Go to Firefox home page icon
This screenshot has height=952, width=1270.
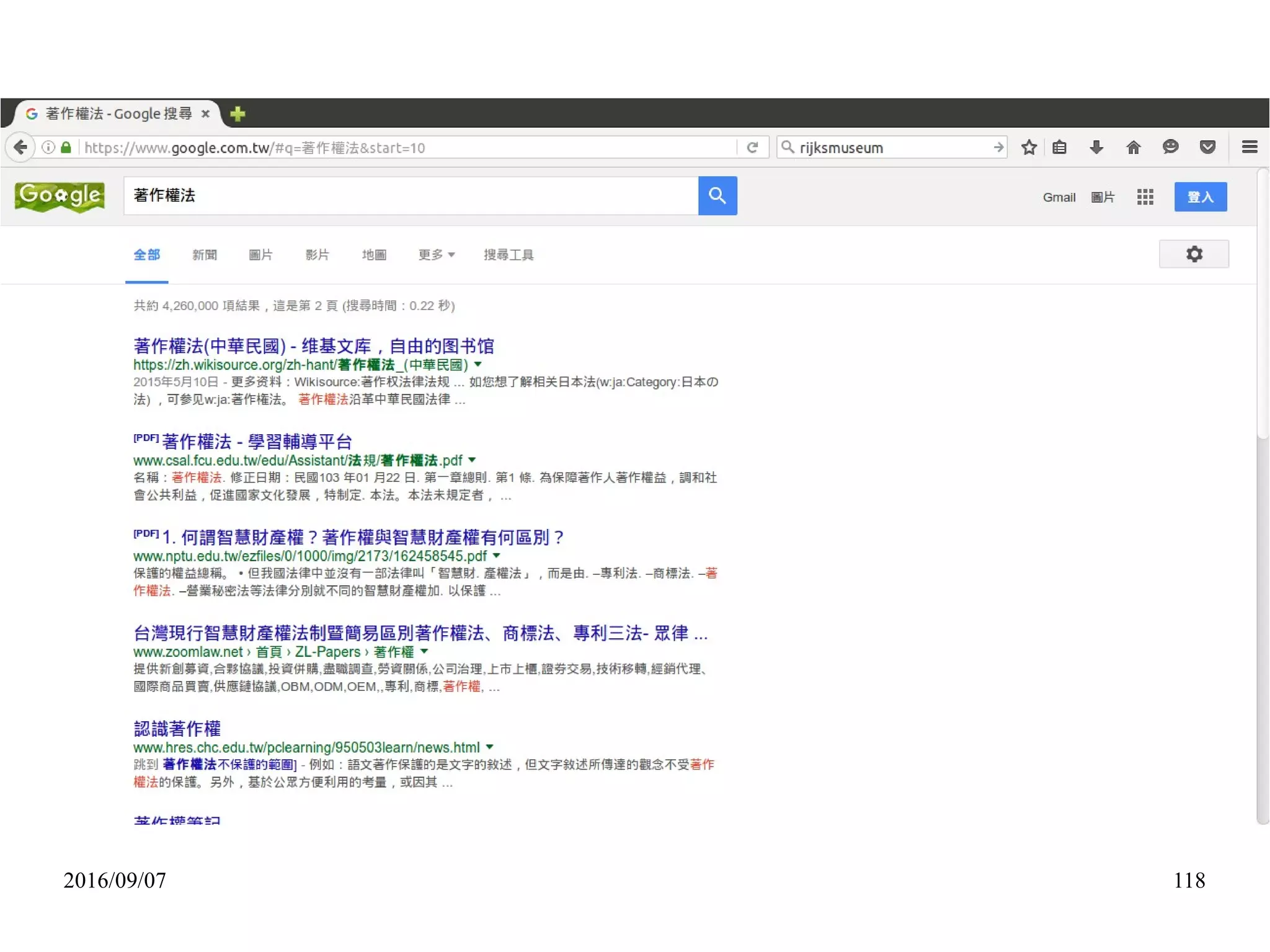(1133, 148)
